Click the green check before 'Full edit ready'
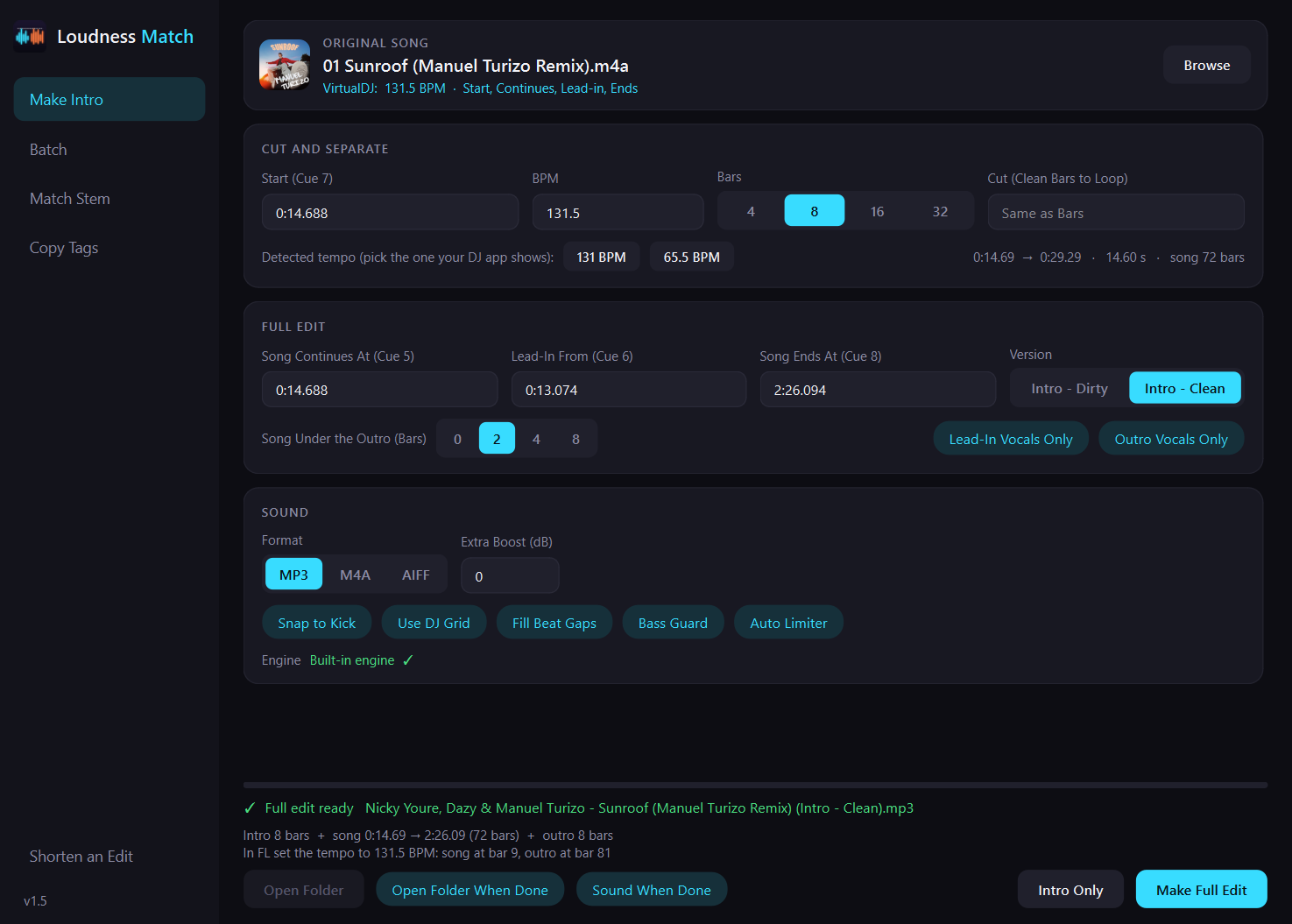The width and height of the screenshot is (1292, 924). pos(250,808)
